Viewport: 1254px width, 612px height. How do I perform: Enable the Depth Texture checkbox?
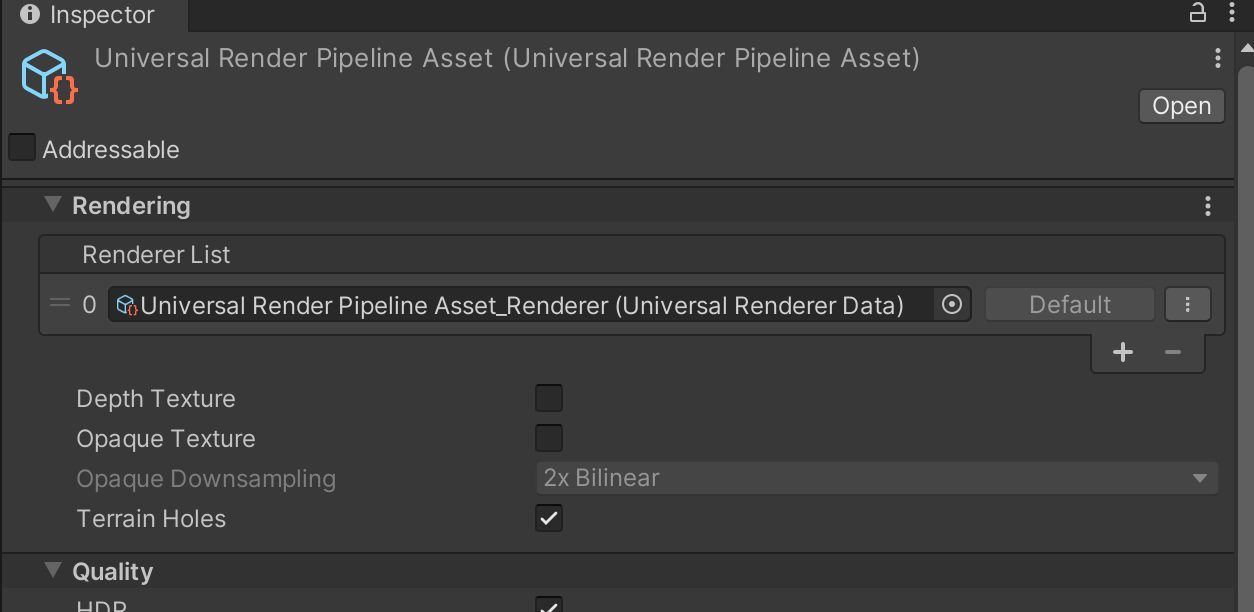pos(549,398)
